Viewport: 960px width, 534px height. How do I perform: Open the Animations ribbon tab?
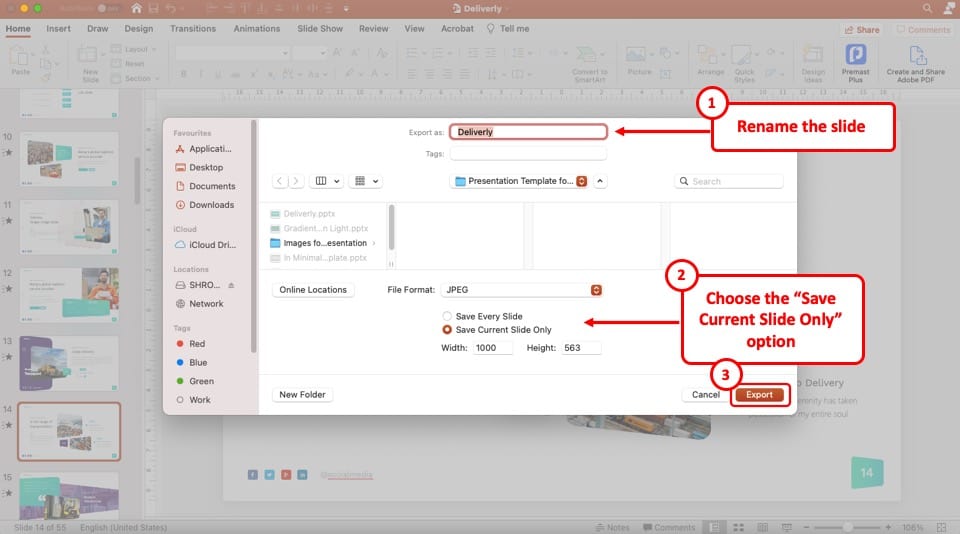(257, 29)
